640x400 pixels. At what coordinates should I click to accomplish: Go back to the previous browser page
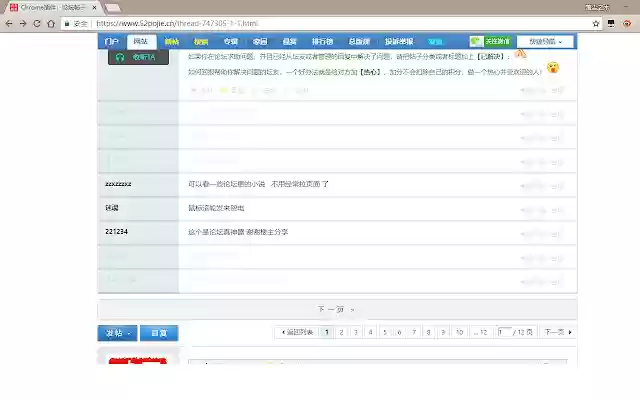[x=9, y=24]
